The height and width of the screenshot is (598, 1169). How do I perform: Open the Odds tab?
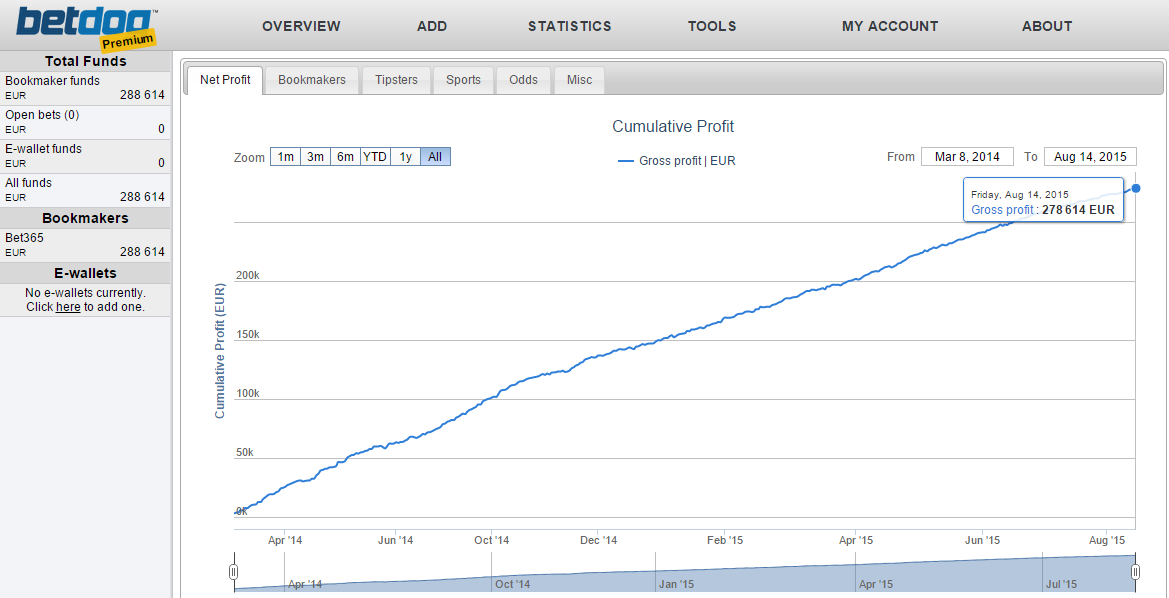click(x=523, y=80)
